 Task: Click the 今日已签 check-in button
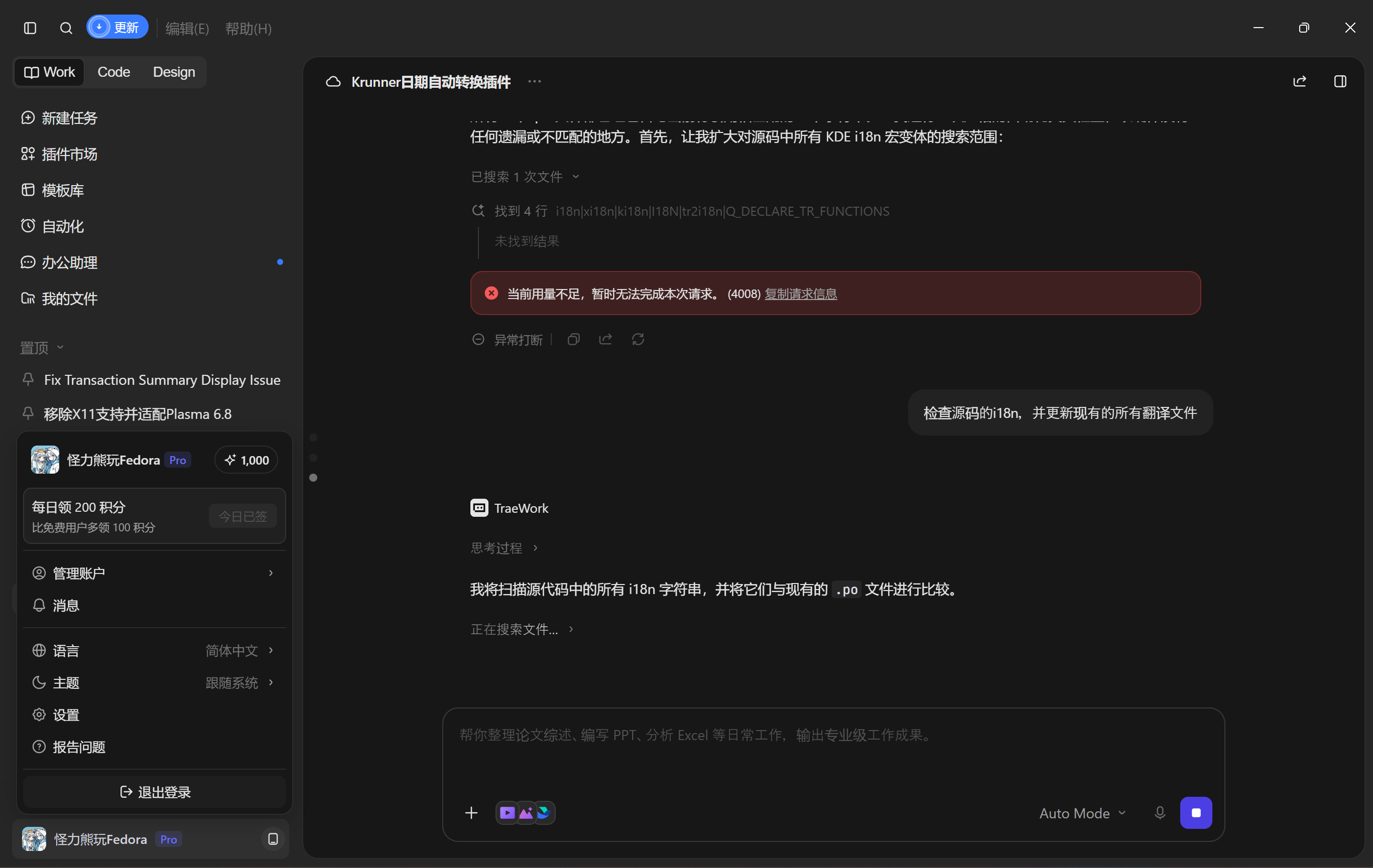click(x=243, y=516)
